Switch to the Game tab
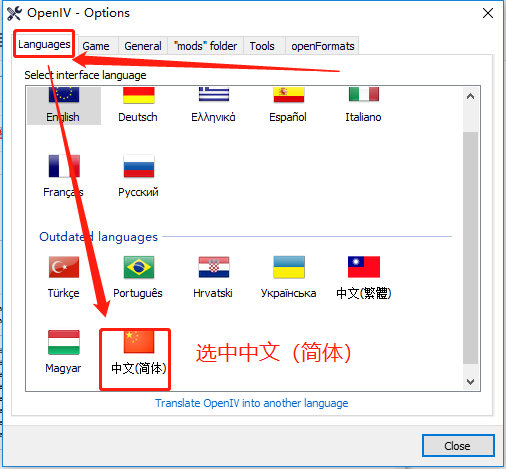 (96, 46)
